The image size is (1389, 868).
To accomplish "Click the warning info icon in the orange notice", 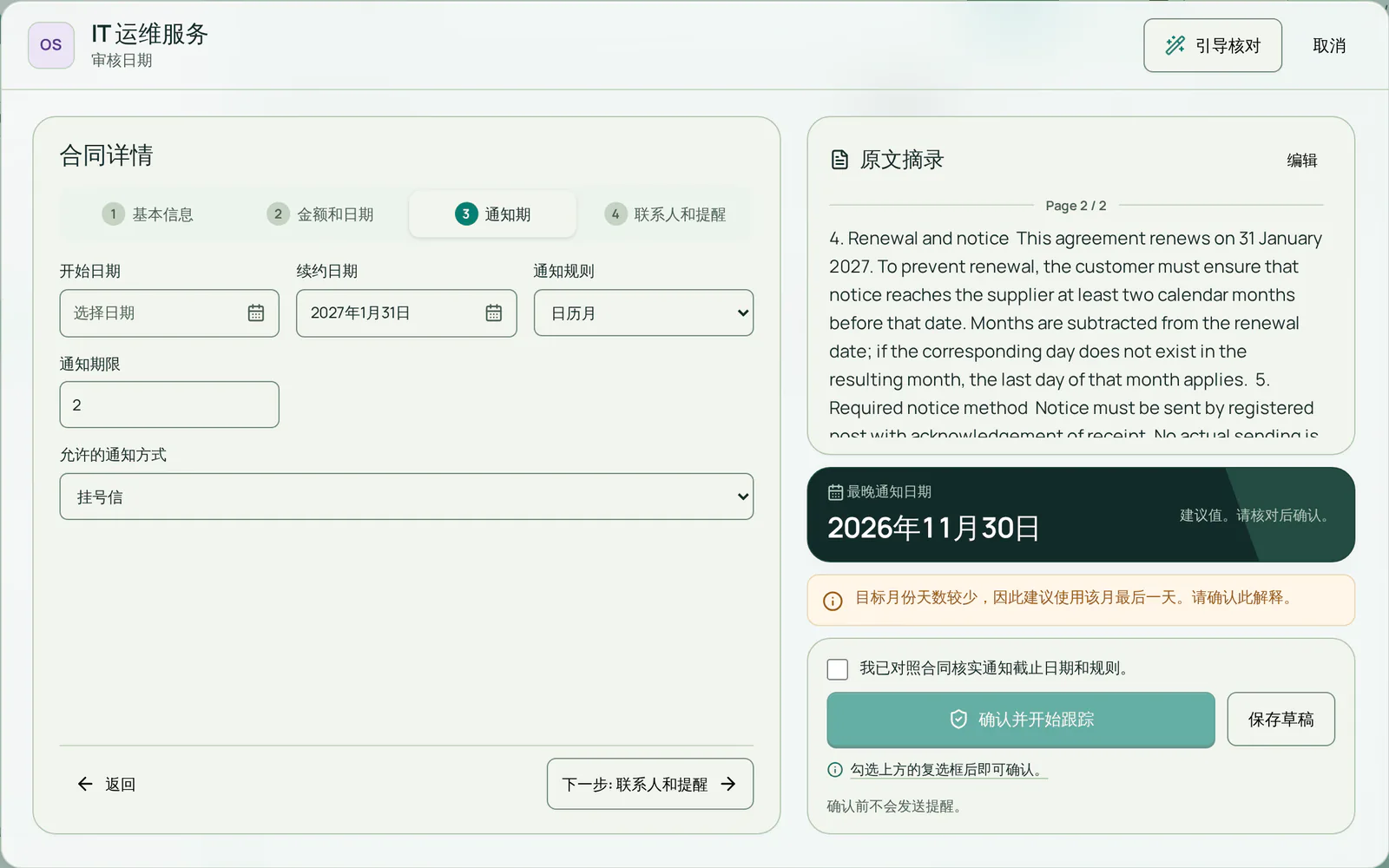I will click(x=833, y=601).
